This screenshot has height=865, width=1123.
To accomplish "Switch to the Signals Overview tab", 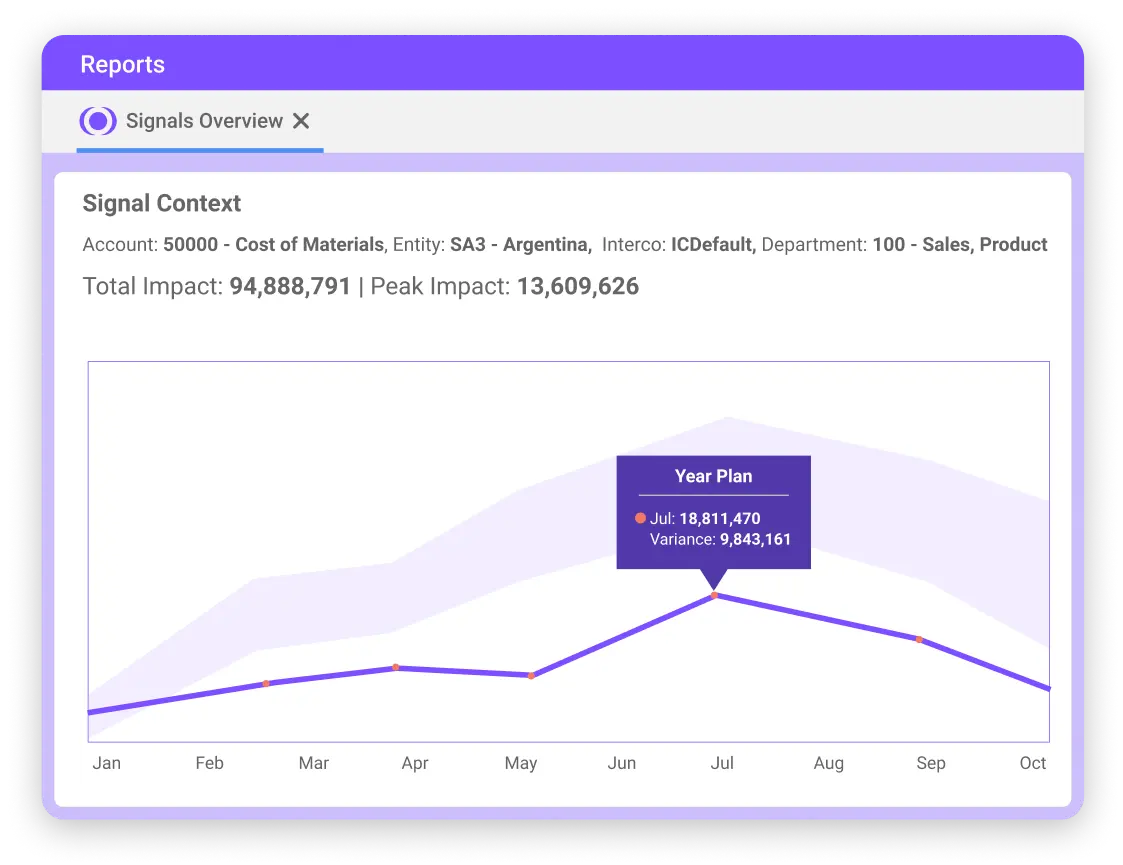I will 203,121.
